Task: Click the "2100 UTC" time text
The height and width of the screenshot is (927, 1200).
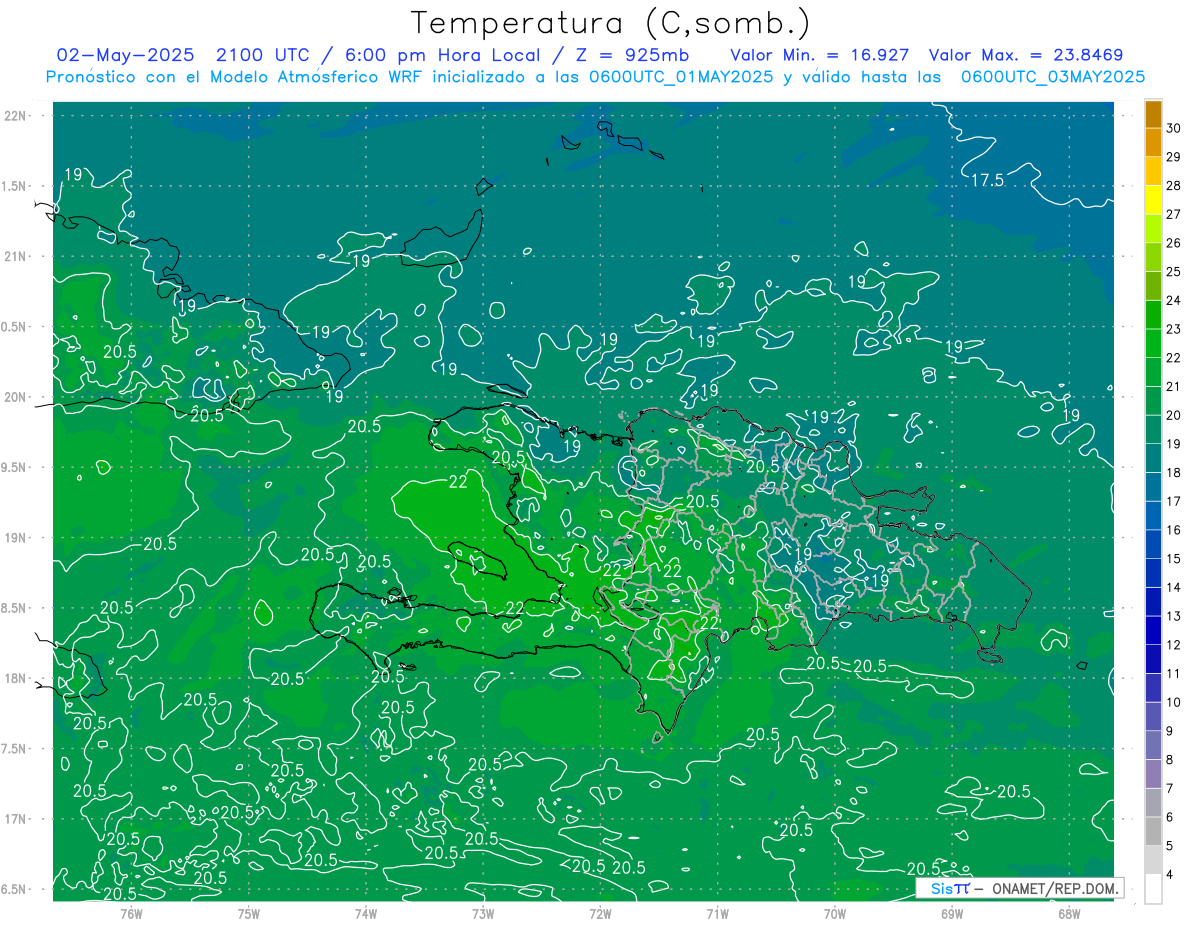Action: click(264, 56)
